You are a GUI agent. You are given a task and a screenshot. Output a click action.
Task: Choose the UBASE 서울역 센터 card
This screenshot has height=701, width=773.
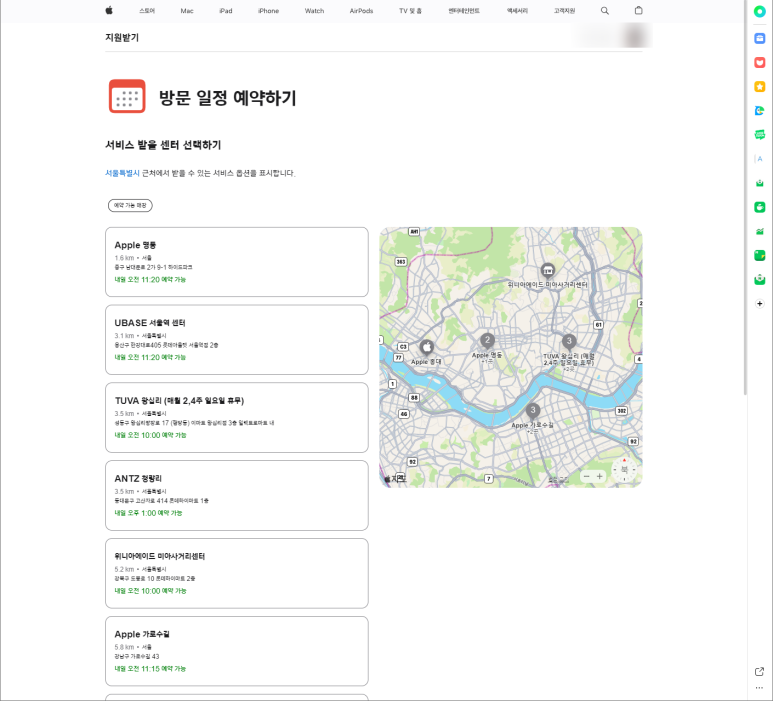click(x=236, y=340)
